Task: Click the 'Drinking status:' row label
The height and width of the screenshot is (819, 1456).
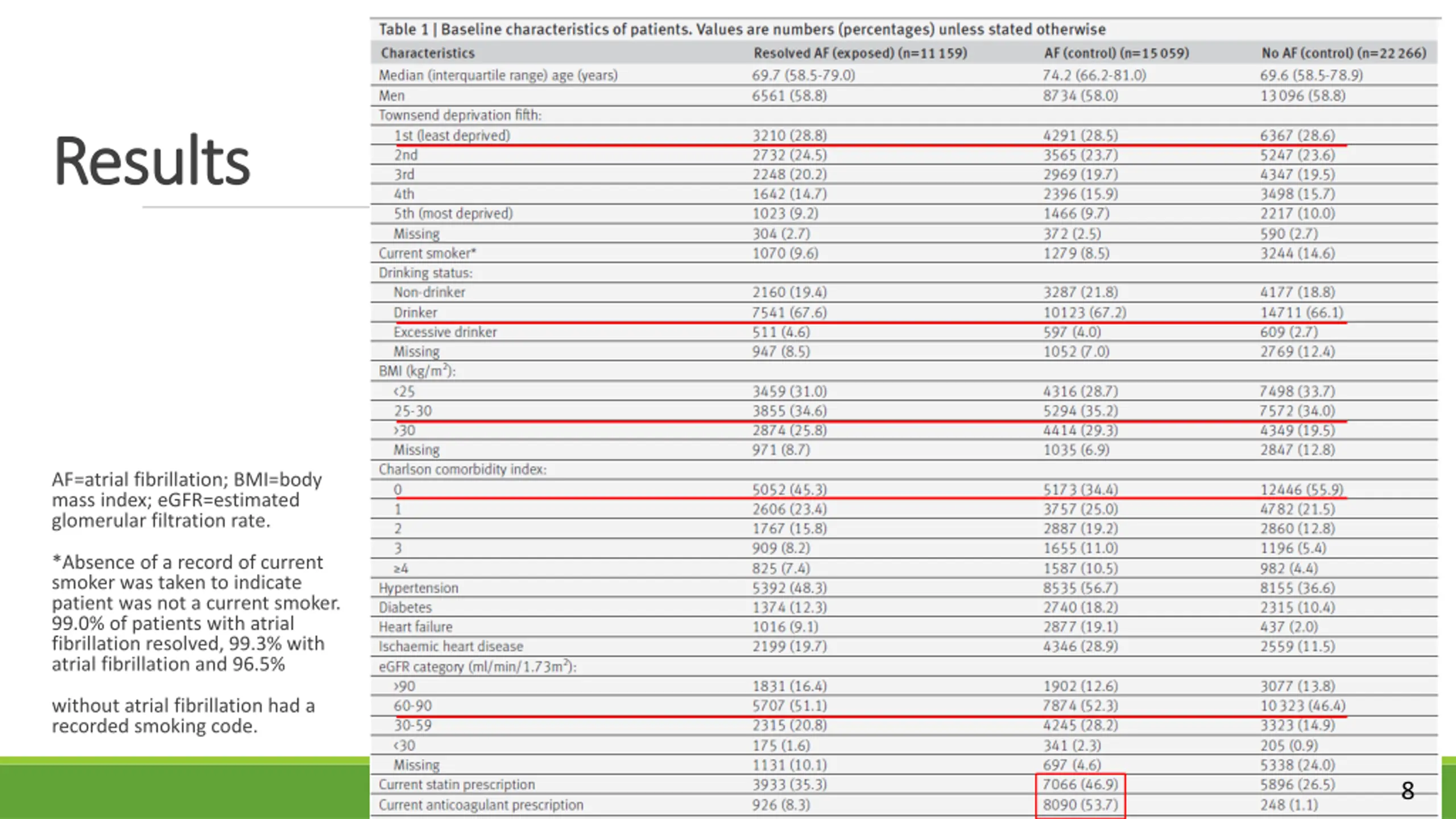Action: point(425,273)
